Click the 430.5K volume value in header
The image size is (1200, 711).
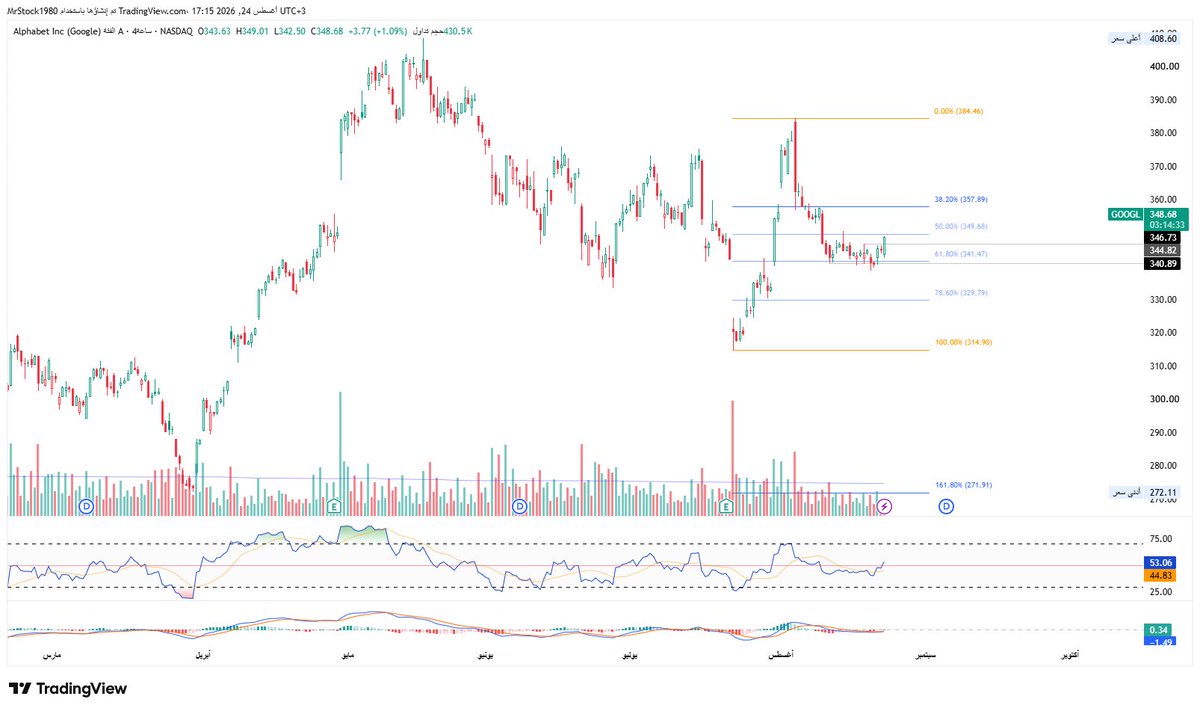pyautogui.click(x=458, y=32)
